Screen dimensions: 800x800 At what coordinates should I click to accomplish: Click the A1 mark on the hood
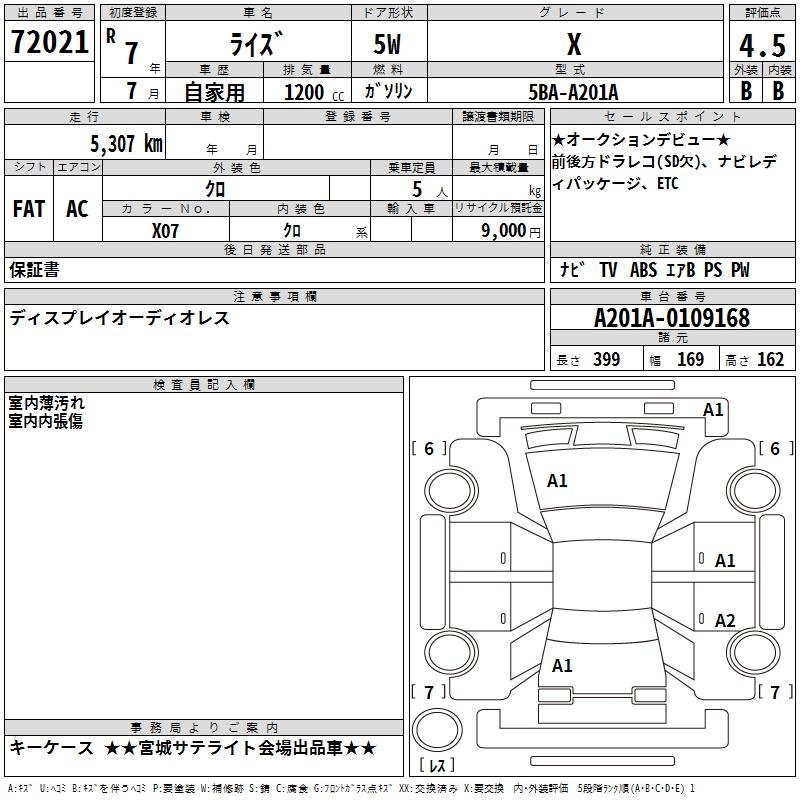point(557,481)
